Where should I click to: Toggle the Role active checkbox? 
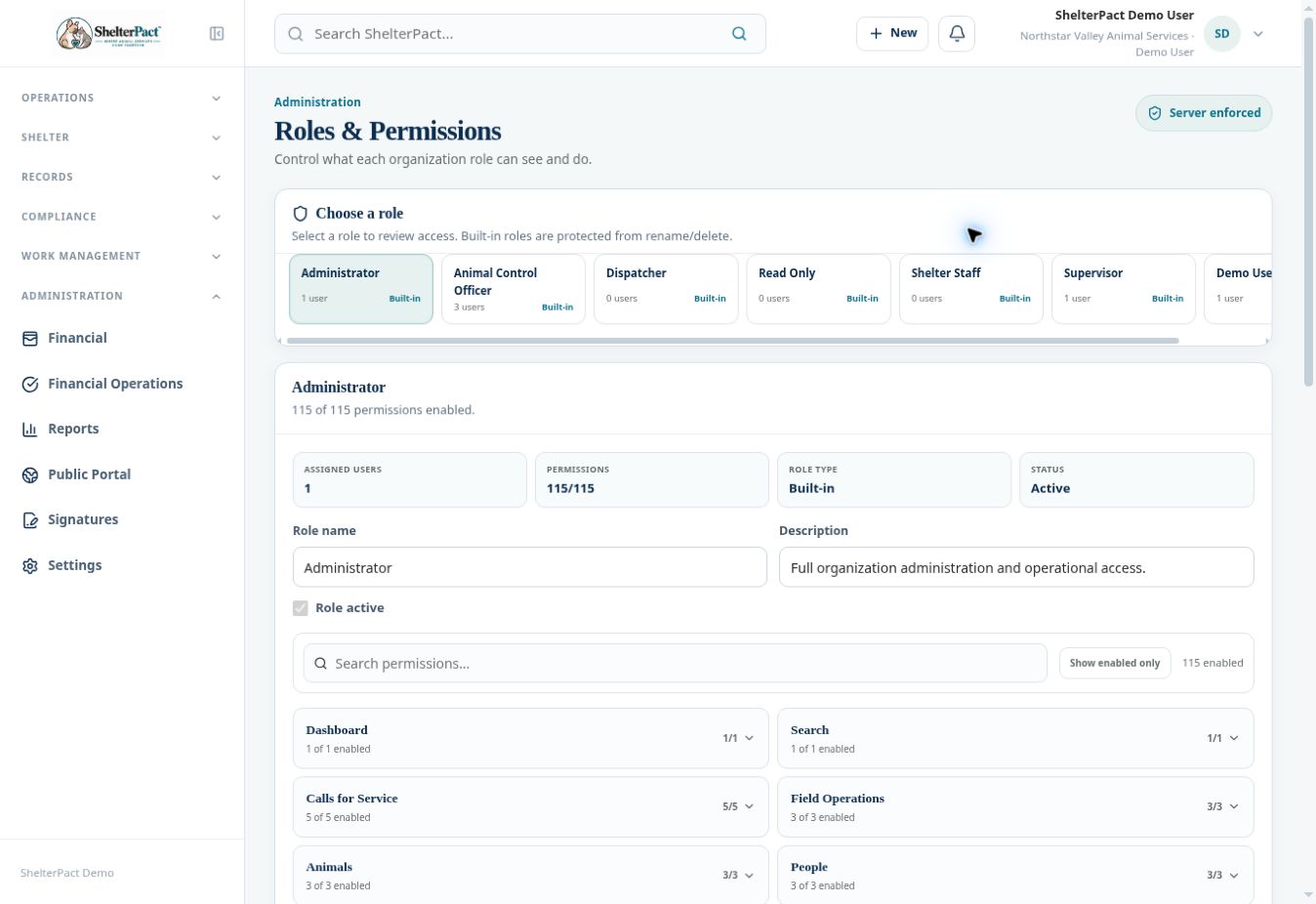point(301,608)
